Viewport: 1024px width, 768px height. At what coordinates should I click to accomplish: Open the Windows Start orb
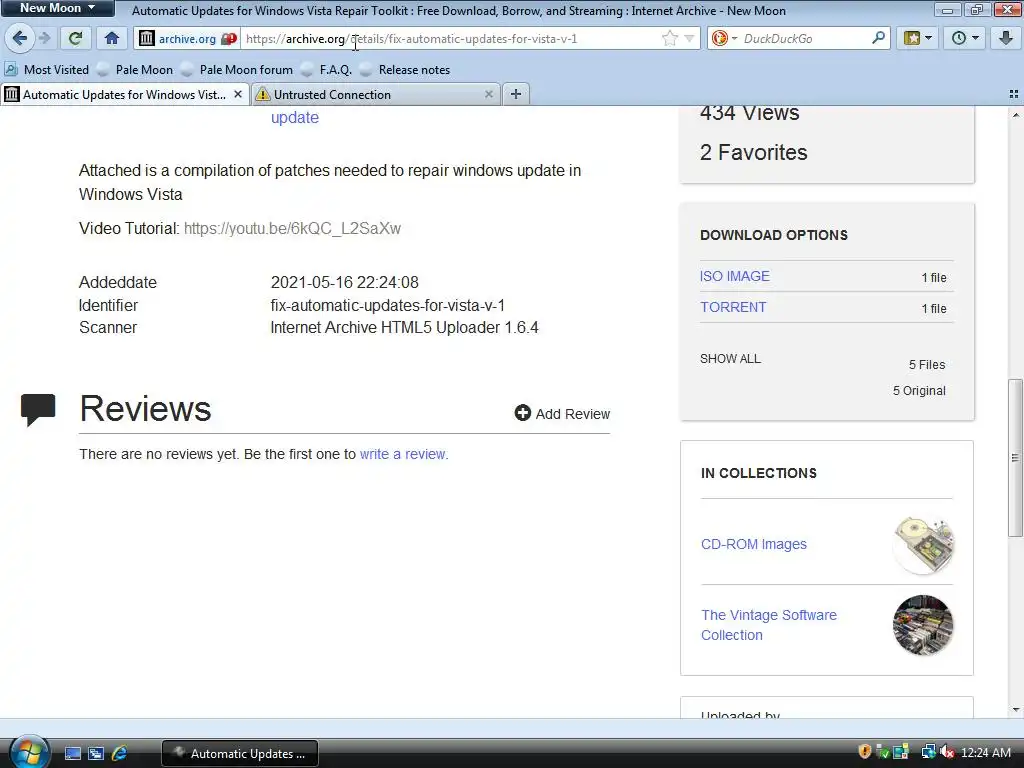point(29,753)
